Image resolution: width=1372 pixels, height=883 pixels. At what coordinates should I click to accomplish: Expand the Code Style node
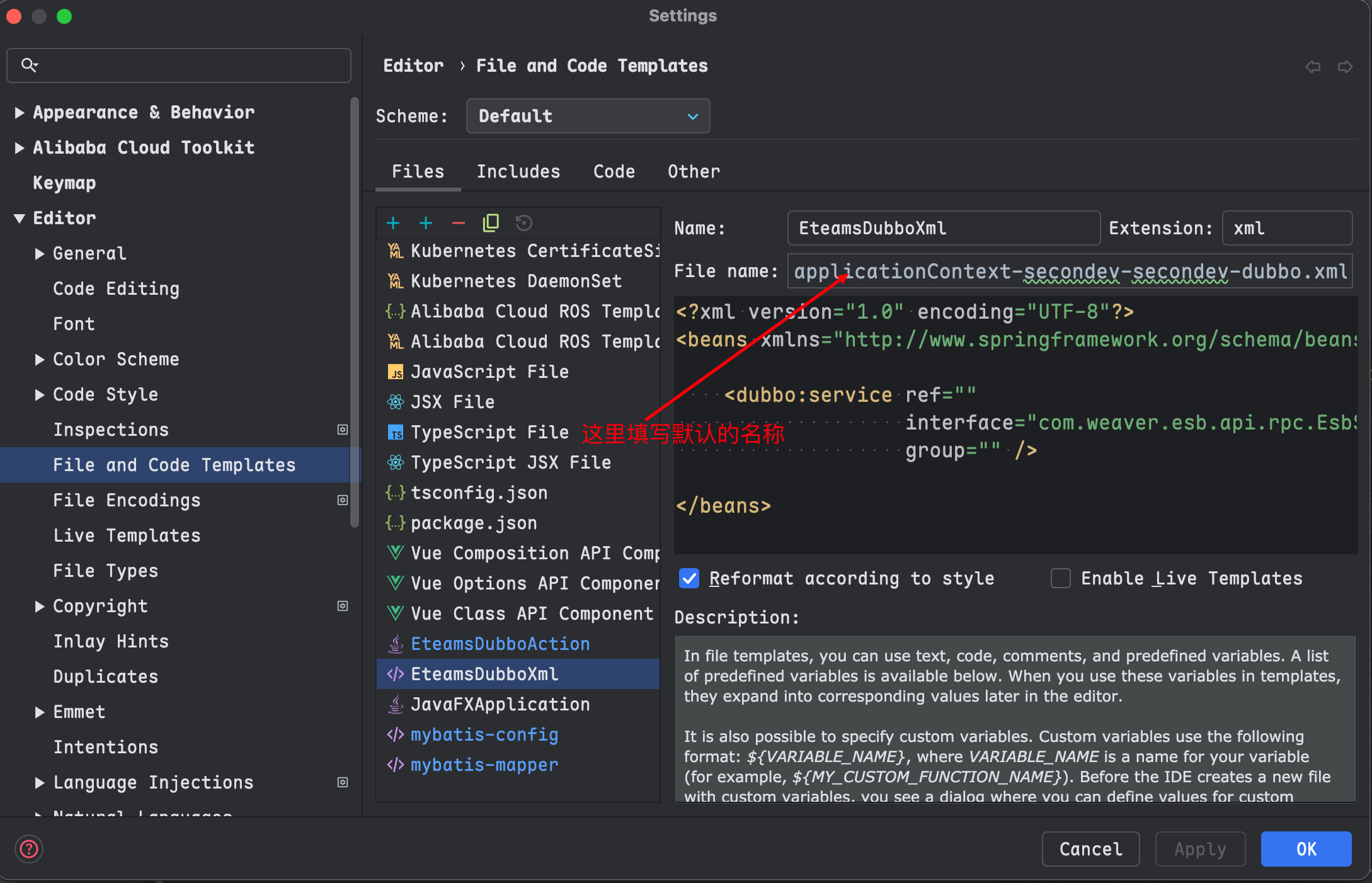click(x=40, y=395)
